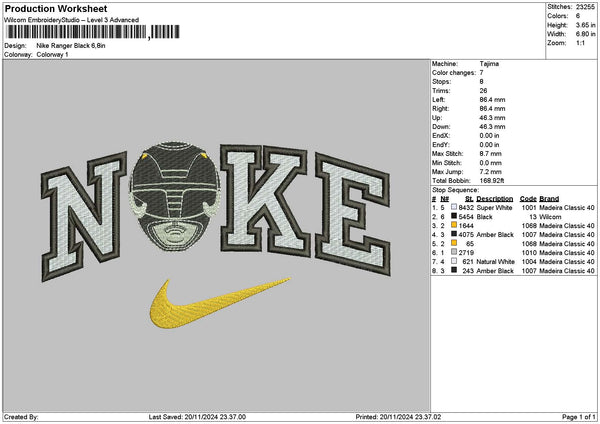Click code 1004 in the Natural White row
Screen dimensions: 600x424
click(x=528, y=262)
